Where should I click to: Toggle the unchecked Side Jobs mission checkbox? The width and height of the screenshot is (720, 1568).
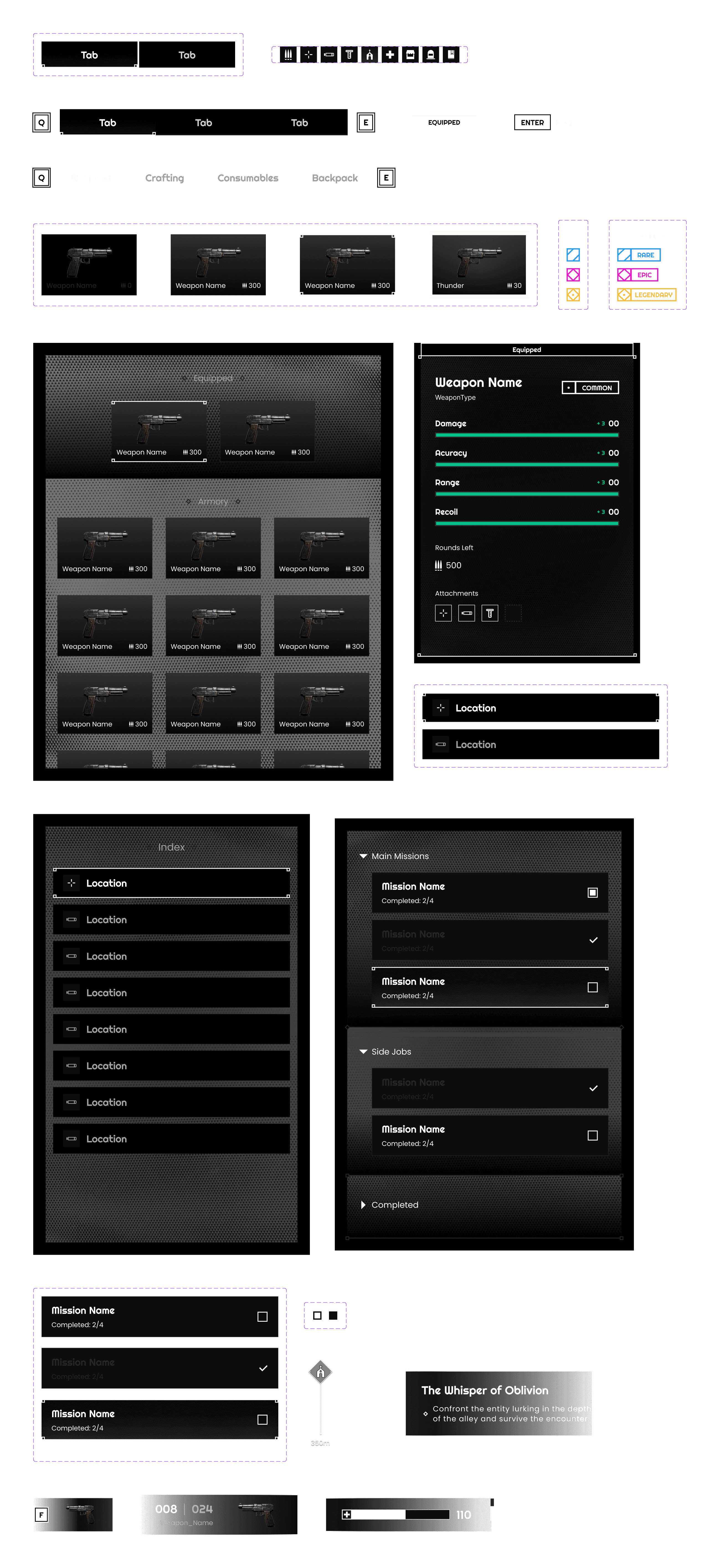coord(592,1135)
